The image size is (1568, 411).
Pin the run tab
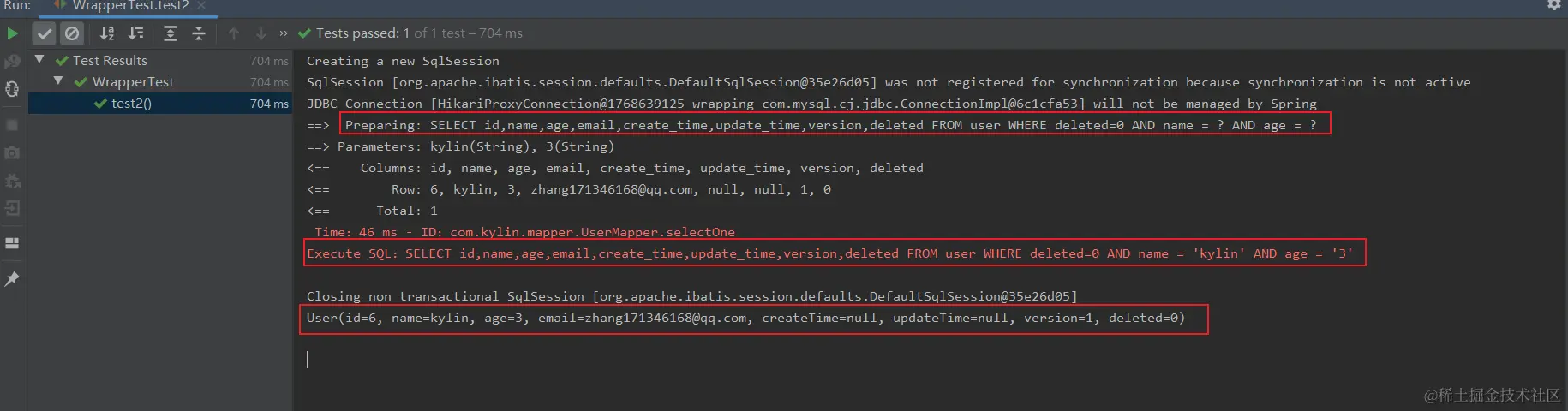click(x=12, y=279)
